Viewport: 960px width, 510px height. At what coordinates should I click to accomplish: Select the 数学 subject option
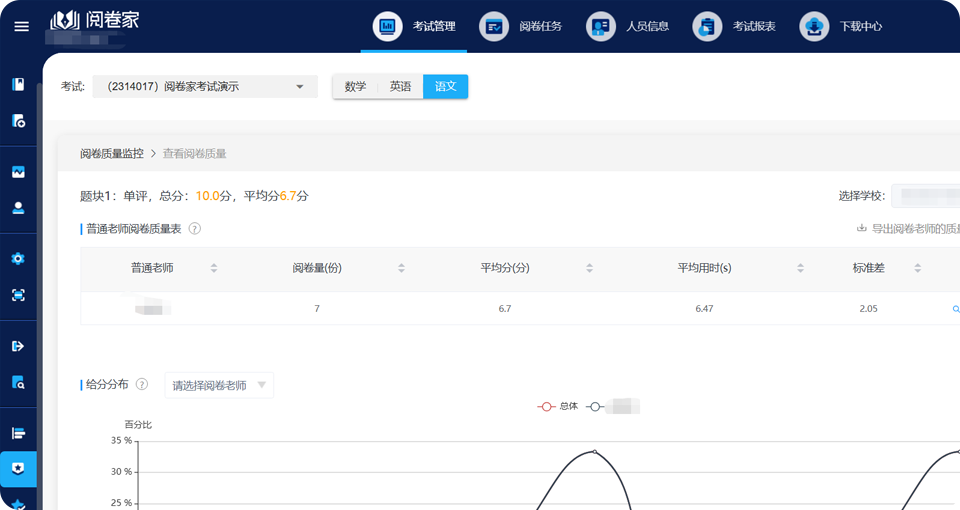click(355, 87)
